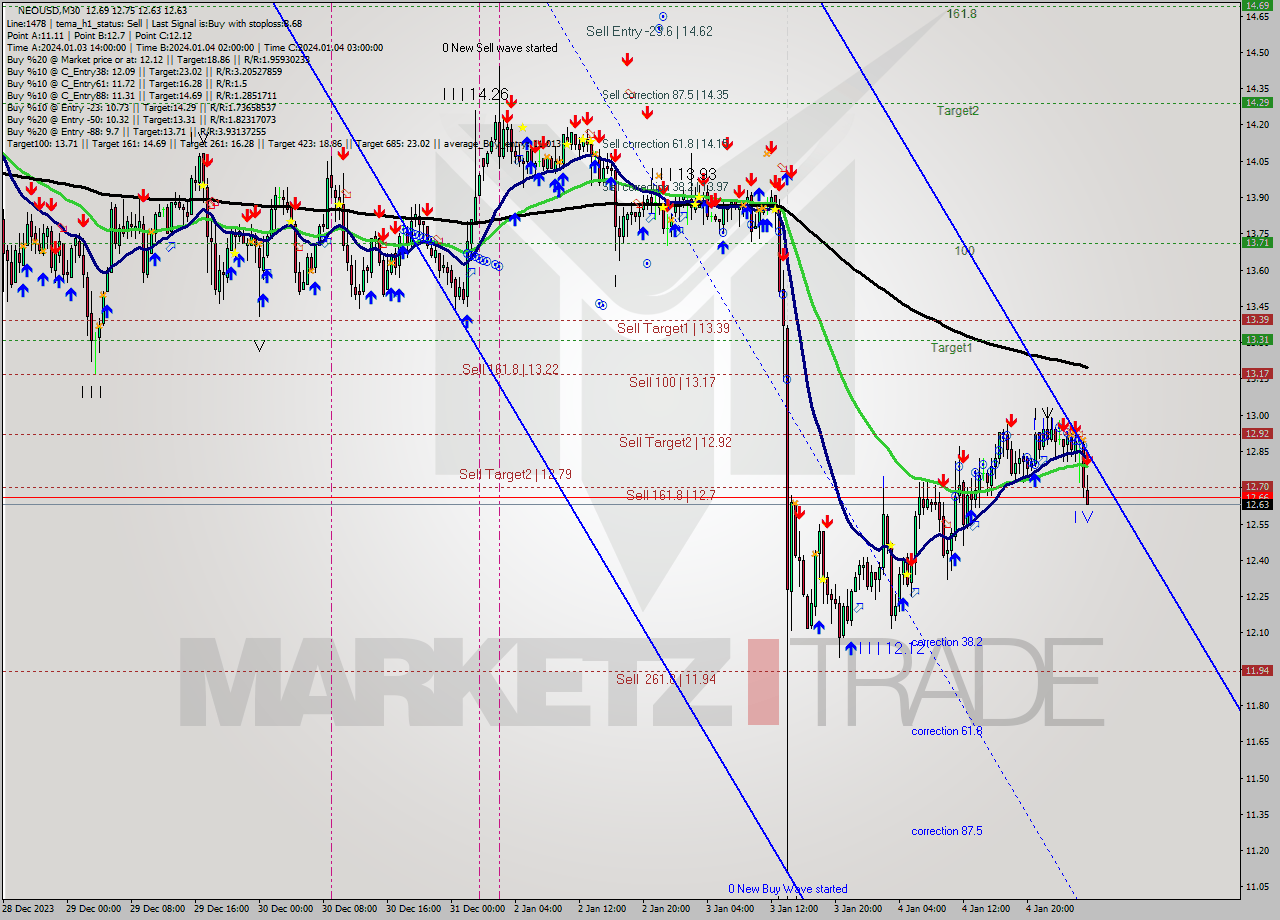Click the 14.50 price scale tick

pyautogui.click(x=1256, y=53)
